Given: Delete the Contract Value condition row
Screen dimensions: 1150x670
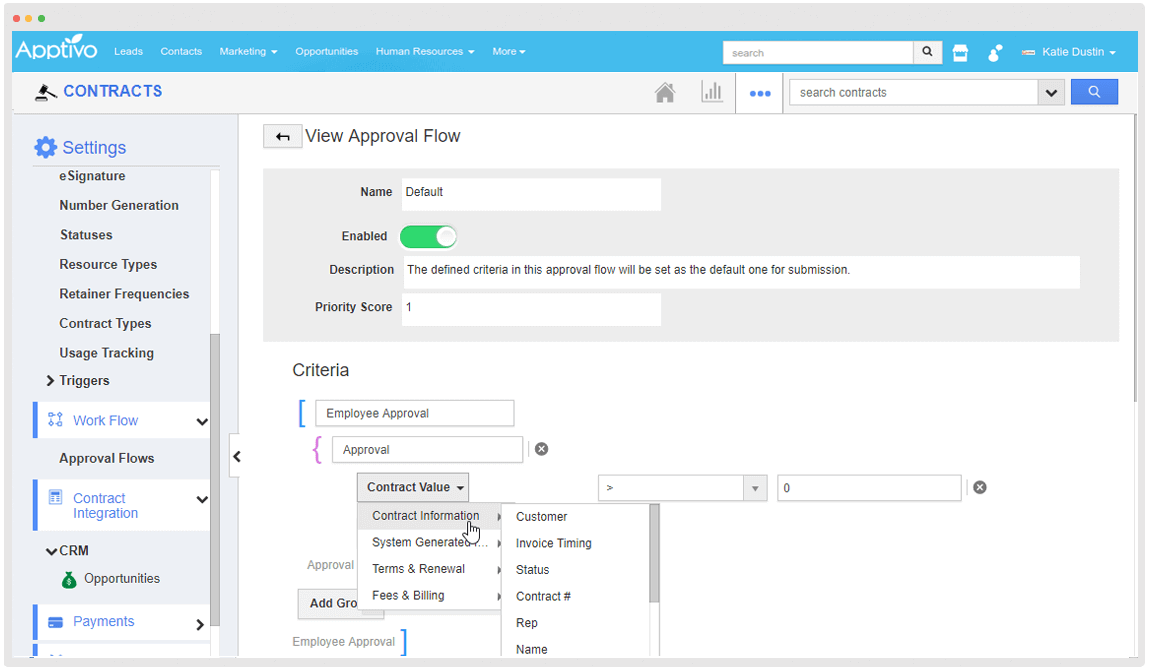Looking at the screenshot, I should [x=980, y=487].
